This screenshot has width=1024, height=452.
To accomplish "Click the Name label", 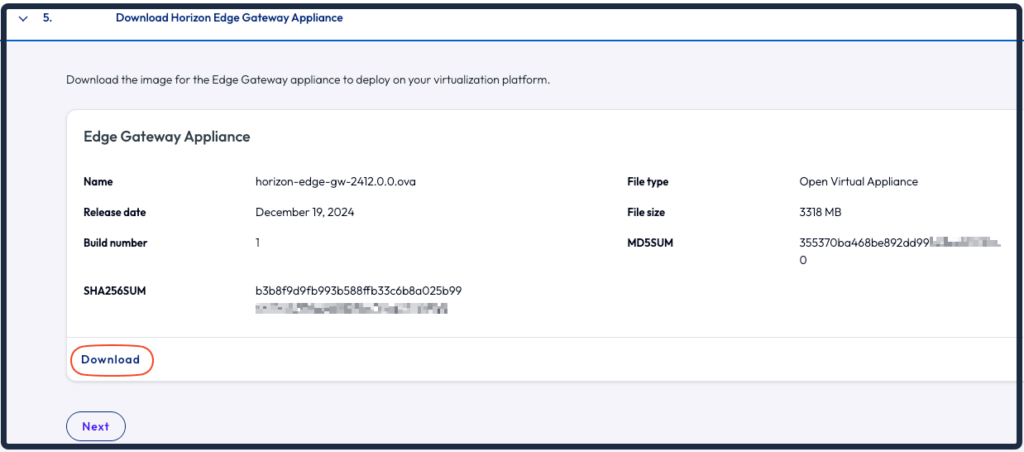I will click(98, 182).
